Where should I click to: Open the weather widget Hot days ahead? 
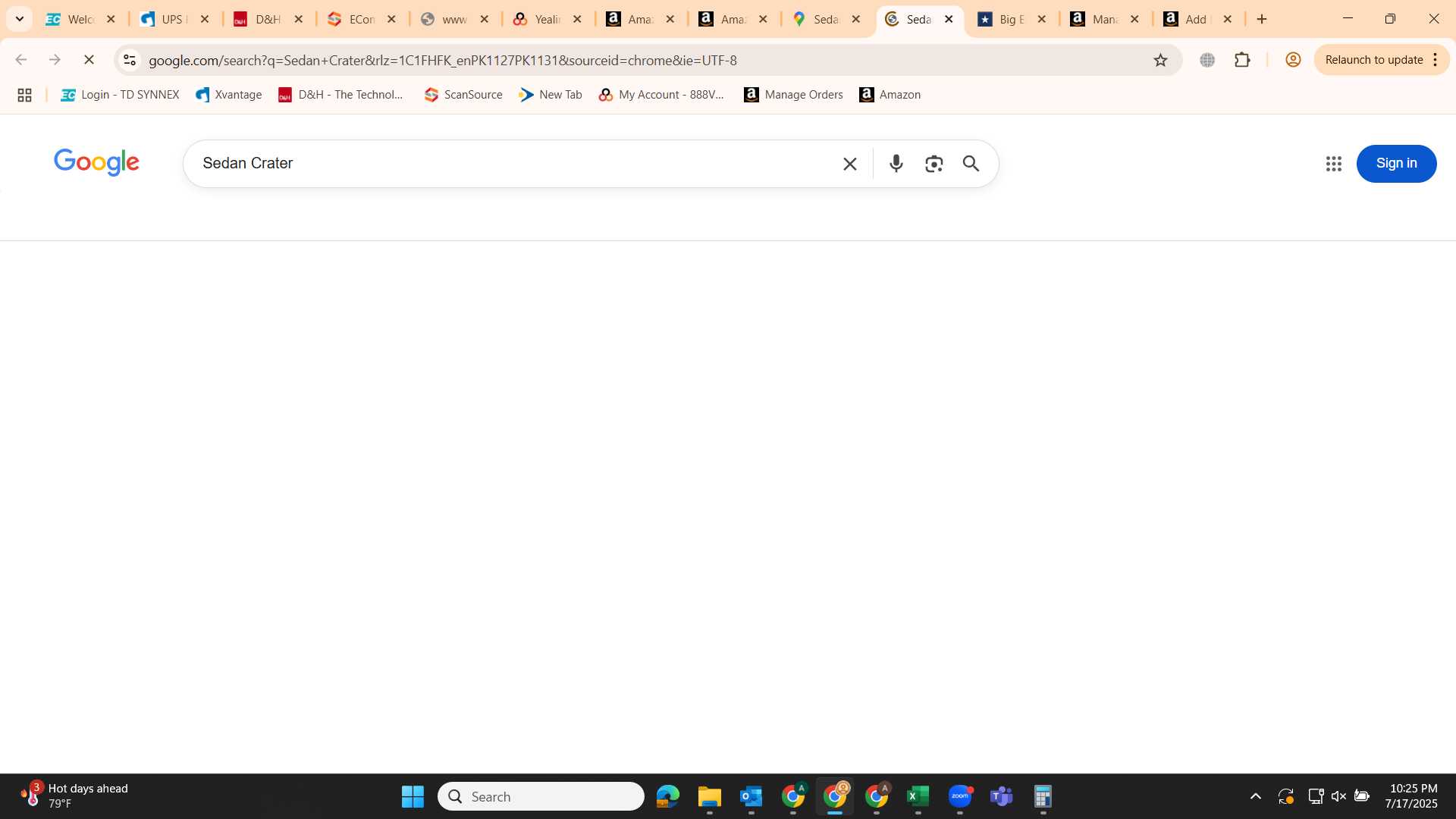point(76,796)
